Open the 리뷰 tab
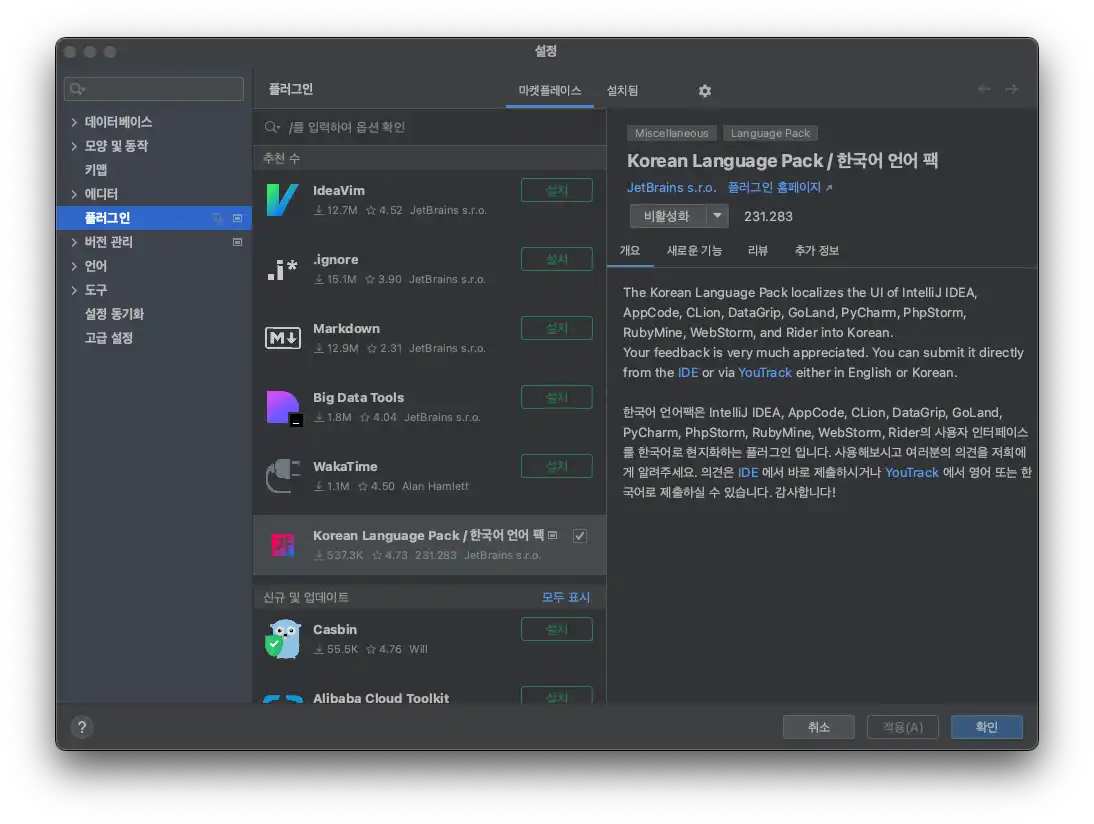1094x824 pixels. (758, 250)
